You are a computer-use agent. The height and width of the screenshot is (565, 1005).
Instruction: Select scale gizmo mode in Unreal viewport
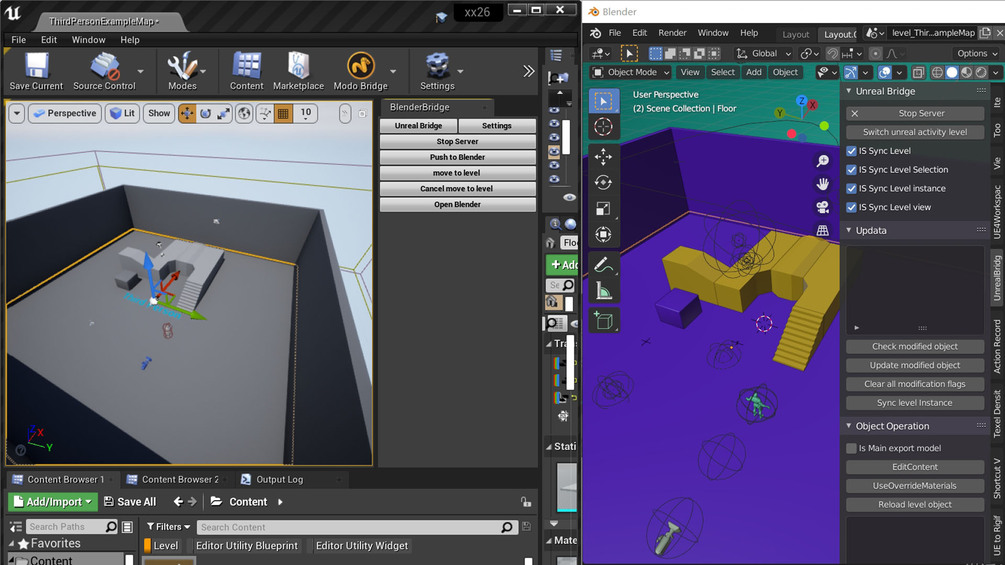(x=223, y=113)
